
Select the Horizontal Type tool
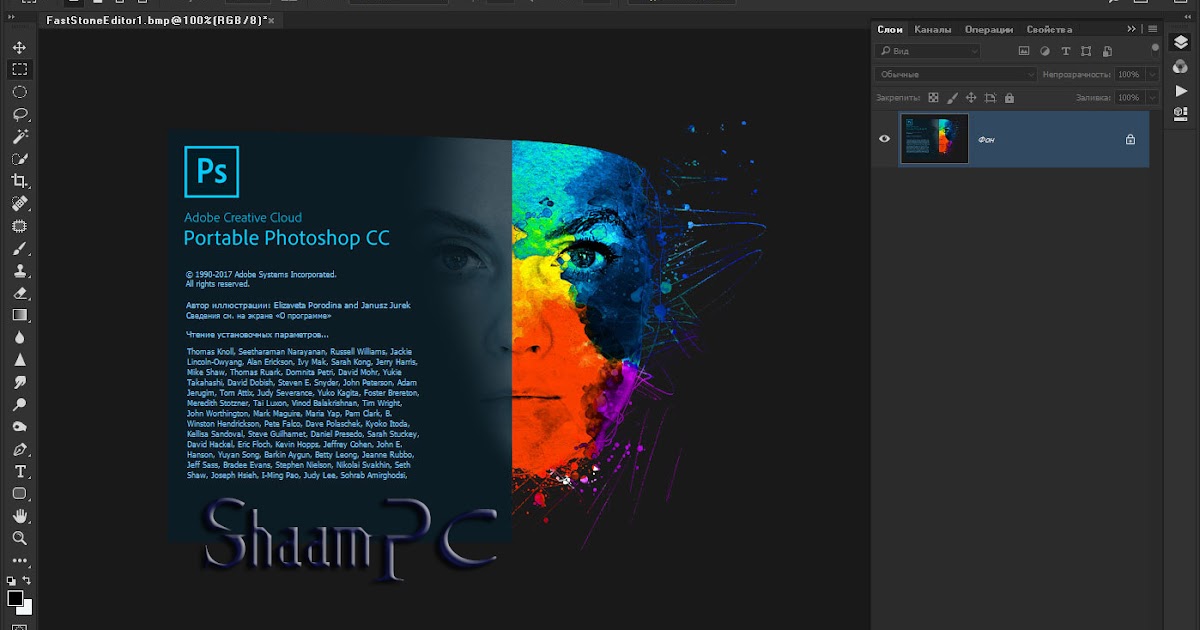click(x=19, y=472)
